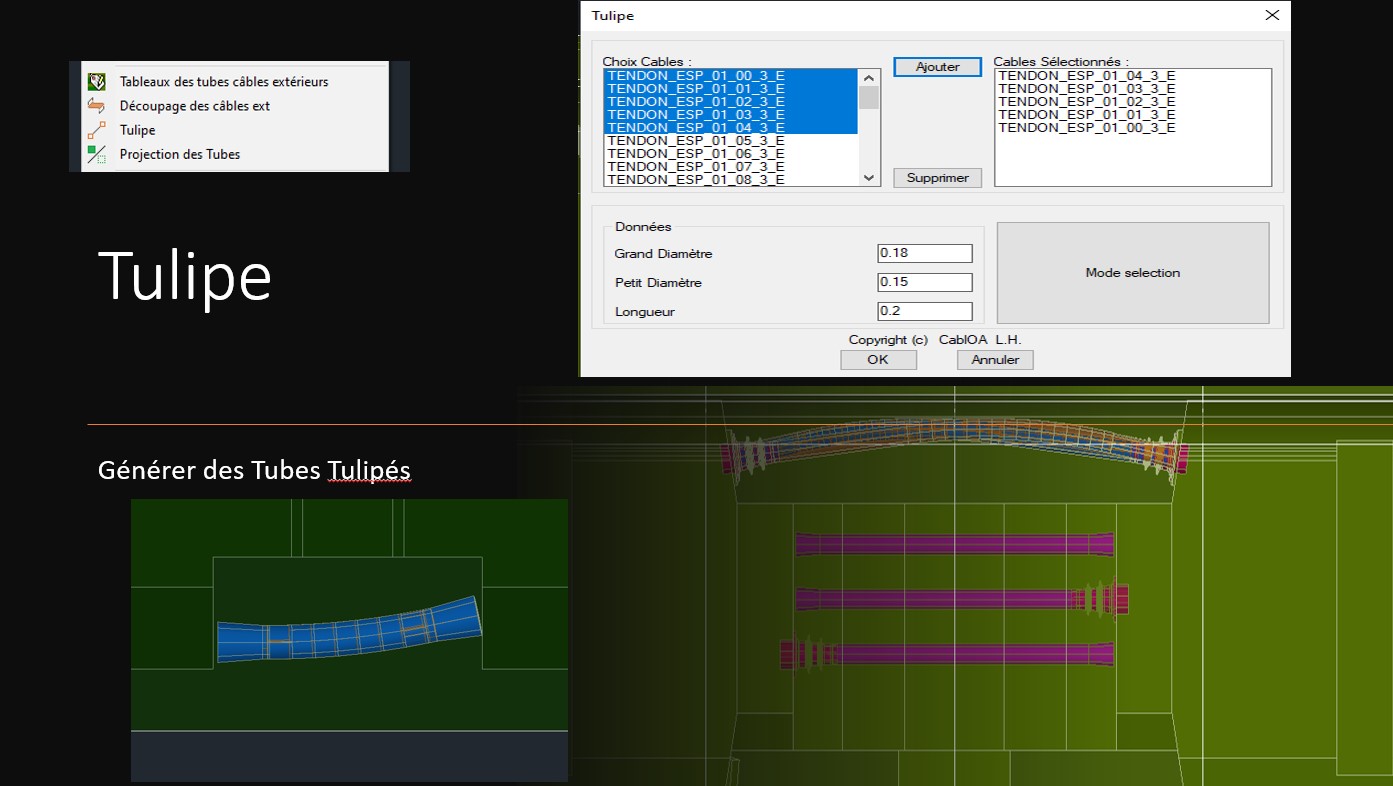The image size is (1393, 786).
Task: Click the Projection des Tubes icon
Action: [x=97, y=154]
